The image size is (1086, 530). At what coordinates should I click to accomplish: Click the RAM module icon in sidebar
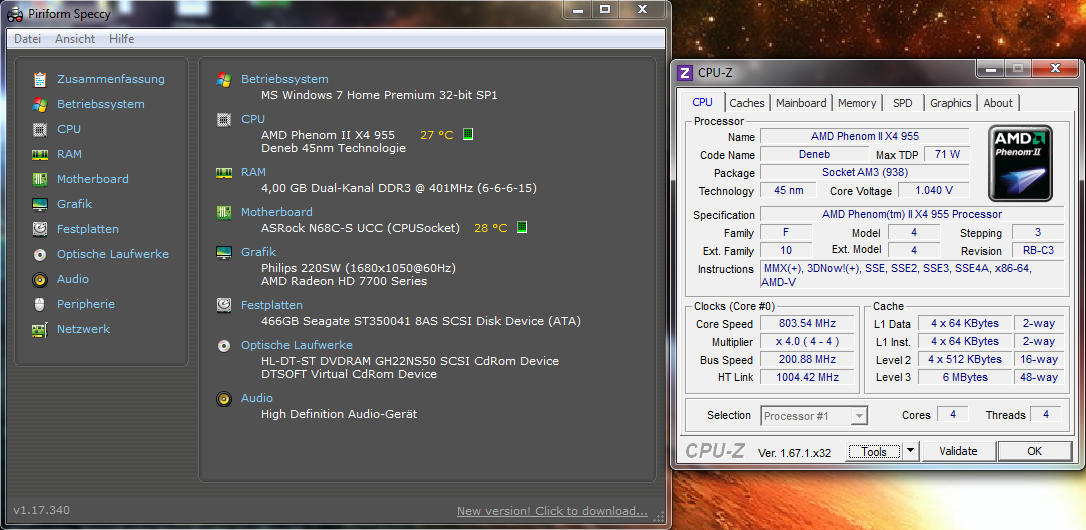(40, 154)
